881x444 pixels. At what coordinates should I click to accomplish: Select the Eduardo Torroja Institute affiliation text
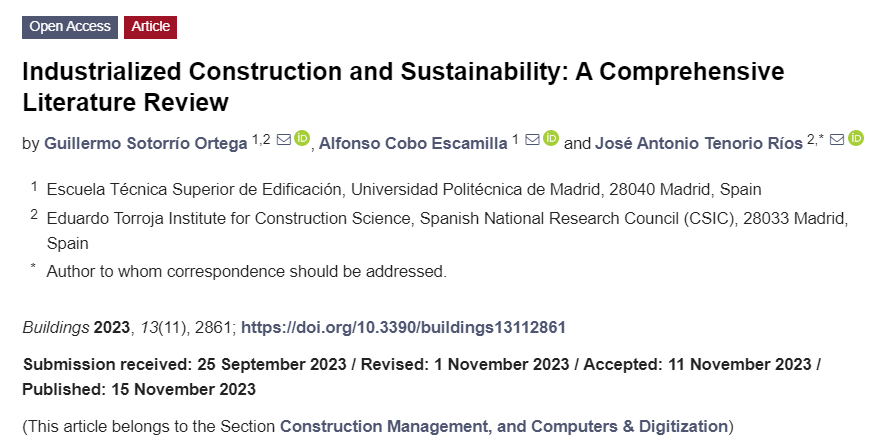pos(447,230)
